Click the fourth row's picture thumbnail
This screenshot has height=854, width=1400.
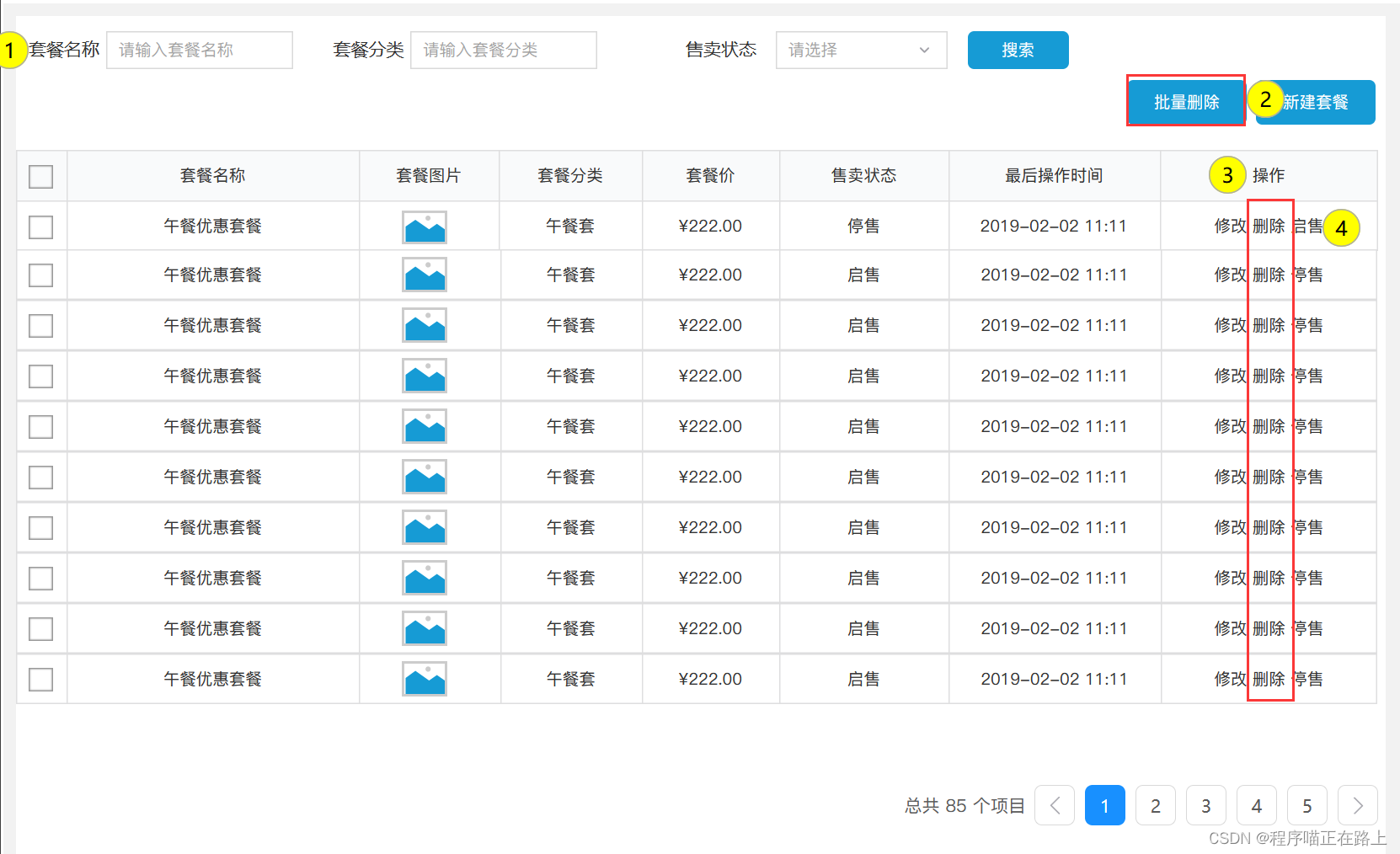[424, 376]
